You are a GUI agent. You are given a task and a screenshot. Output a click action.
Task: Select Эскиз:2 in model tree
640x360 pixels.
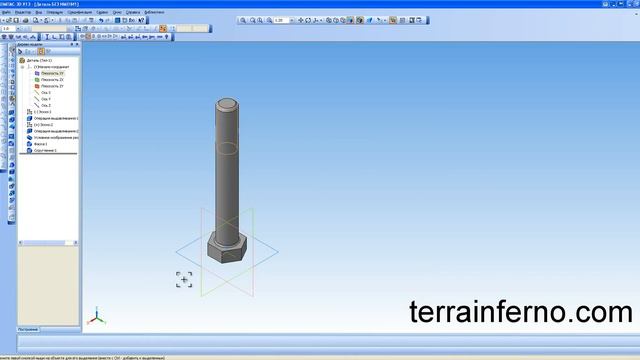[x=43, y=125]
